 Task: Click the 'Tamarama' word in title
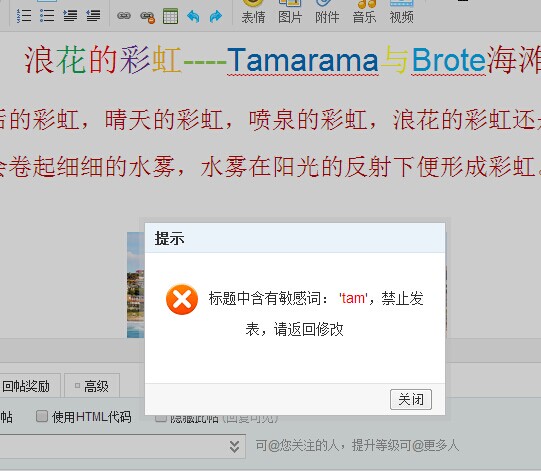(x=303, y=60)
